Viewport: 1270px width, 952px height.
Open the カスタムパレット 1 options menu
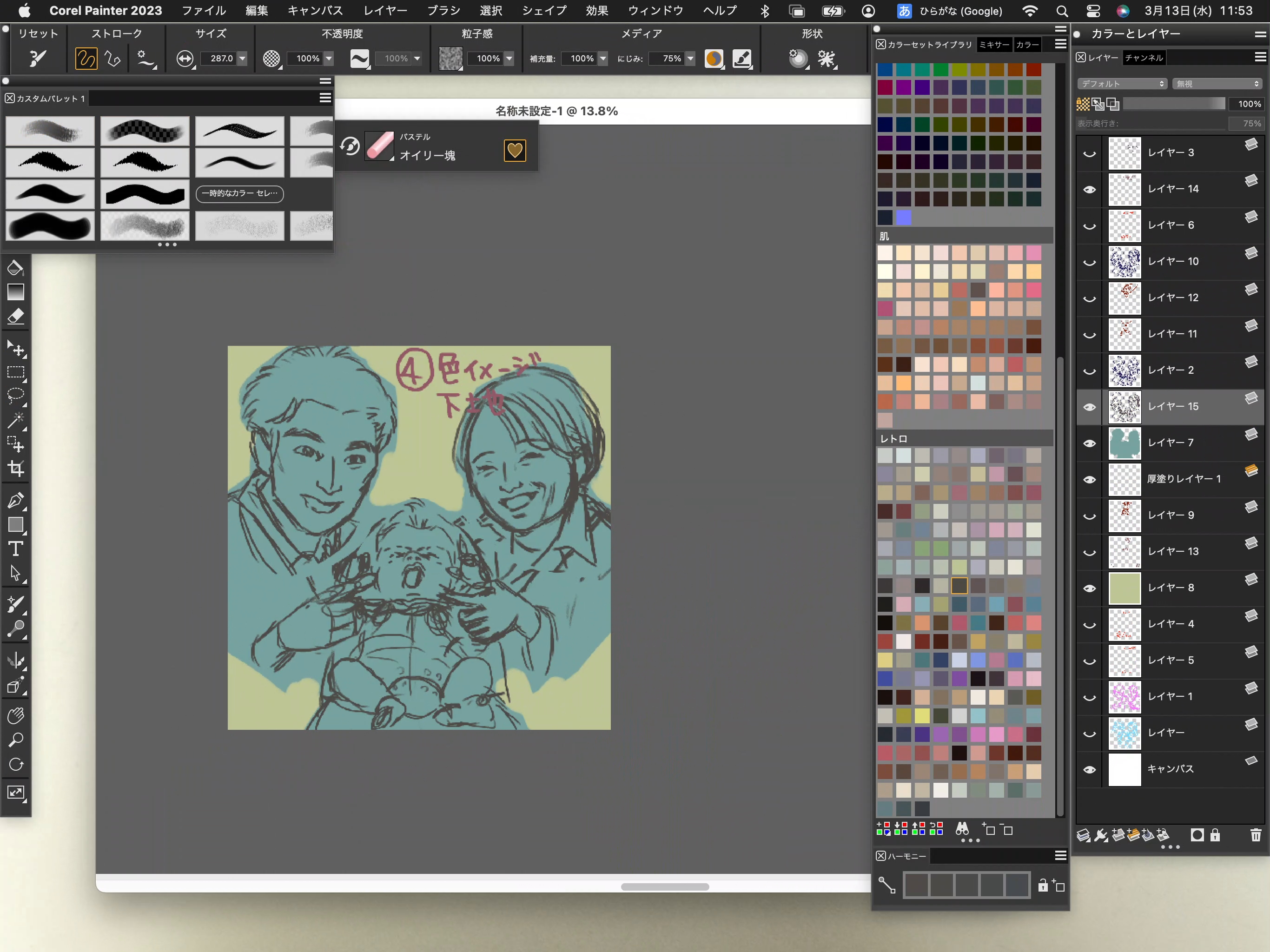325,98
